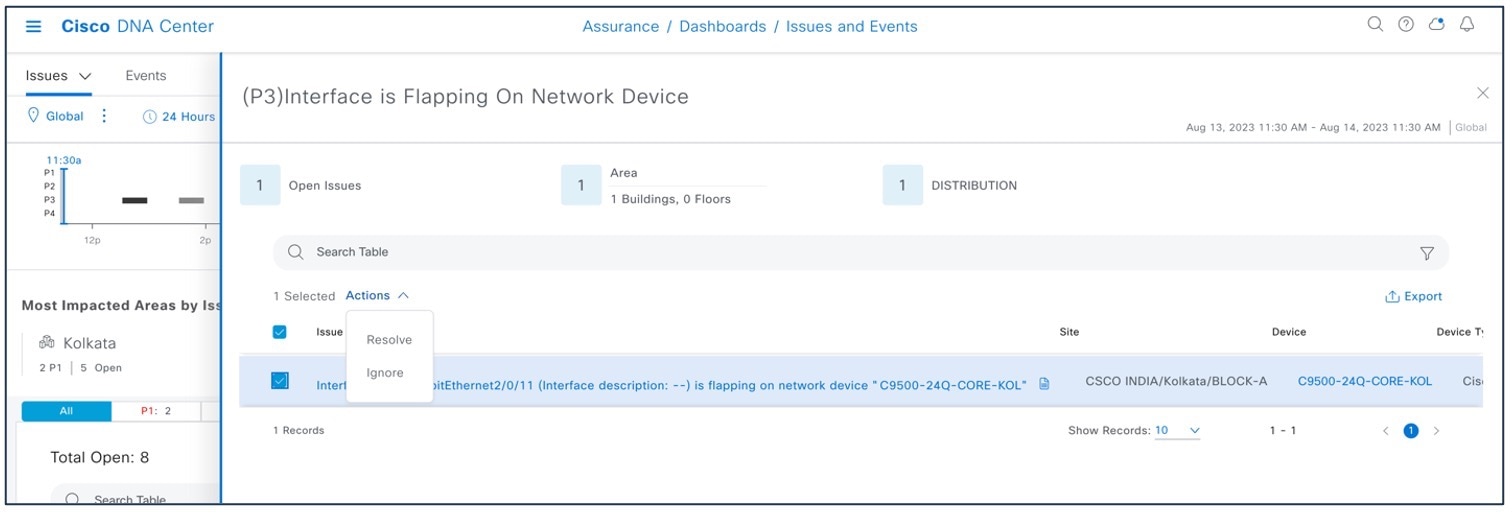This screenshot has width=1512, height=514.
Task: Click the Issues and Events breadcrumb
Action: click(x=851, y=27)
